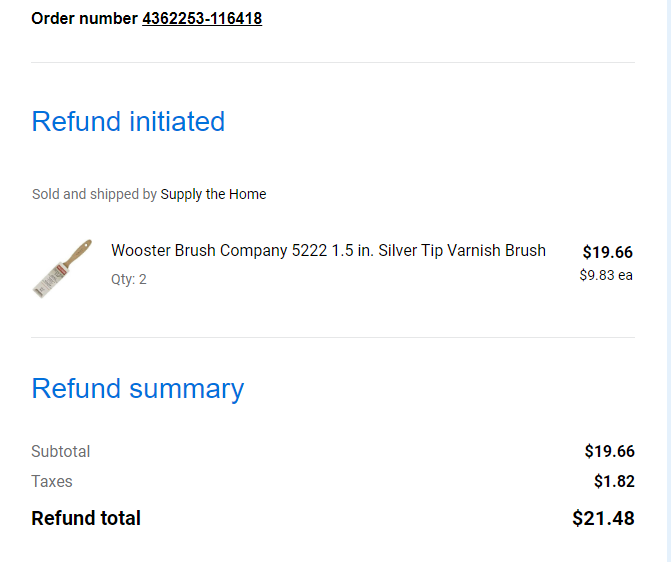This screenshot has height=562, width=671.
Task: Click the Refund summary heading
Action: click(138, 389)
